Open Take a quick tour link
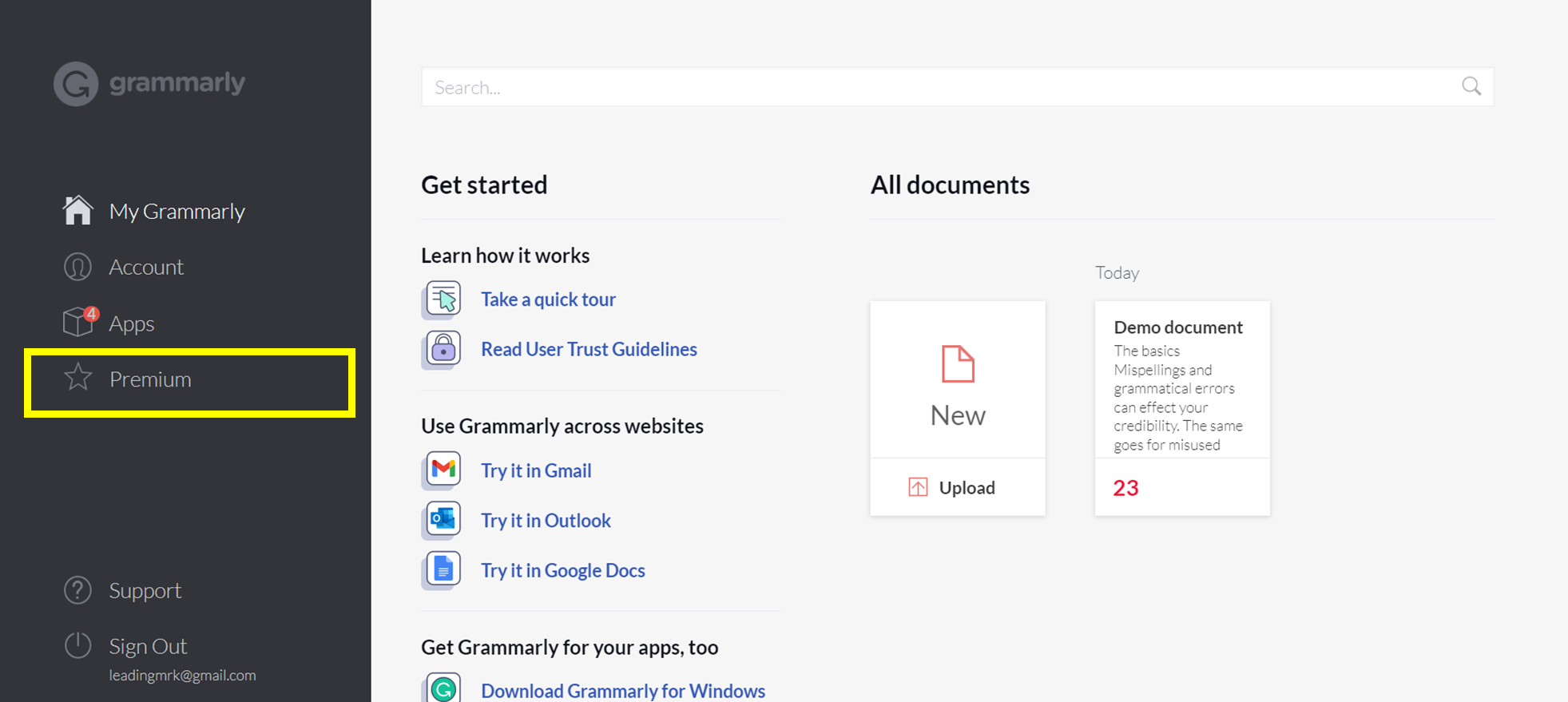 click(548, 299)
